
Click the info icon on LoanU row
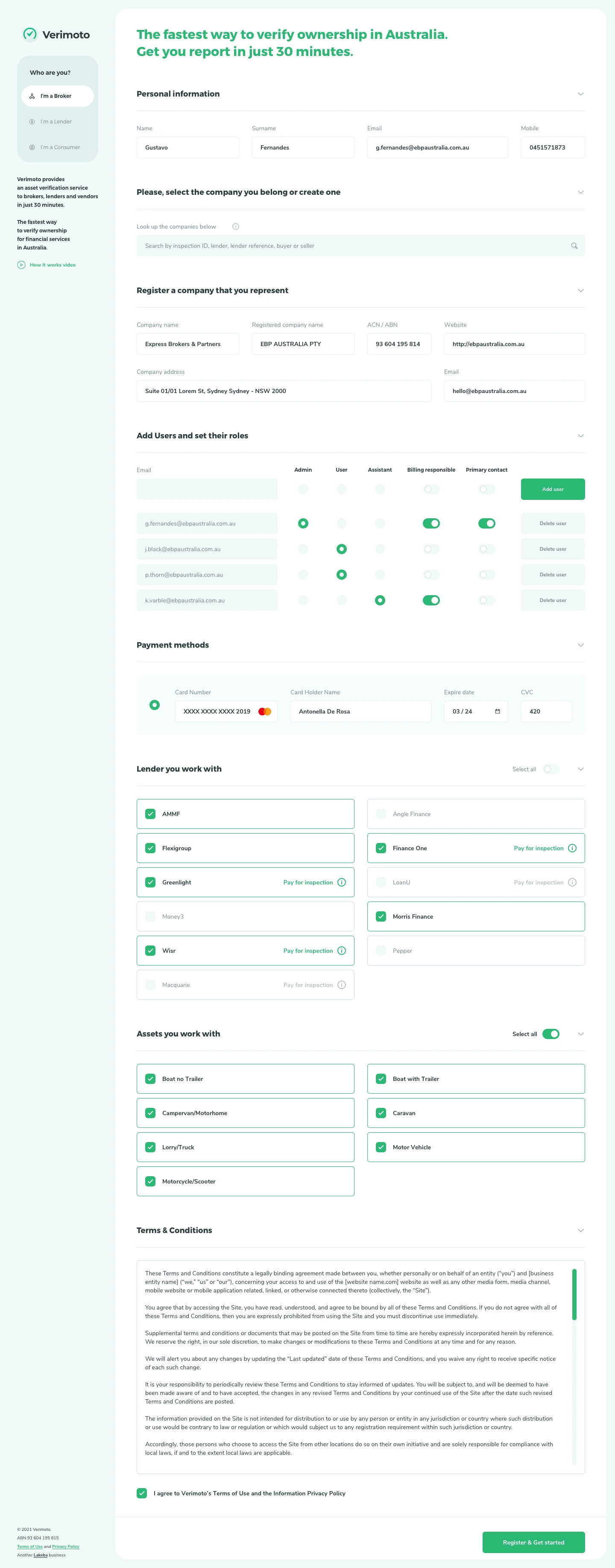click(572, 882)
